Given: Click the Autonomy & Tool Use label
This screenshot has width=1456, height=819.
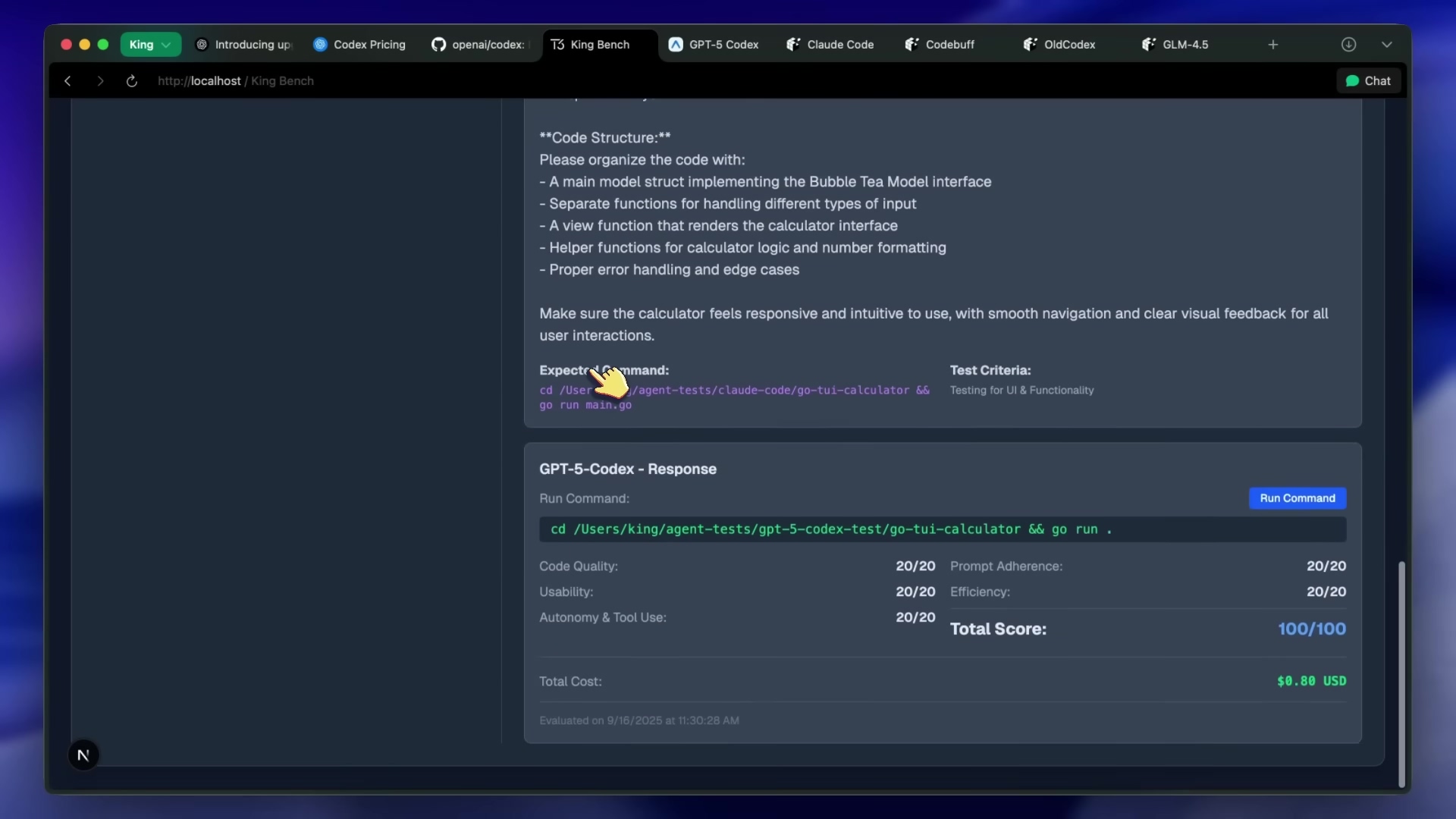Looking at the screenshot, I should click(x=603, y=617).
